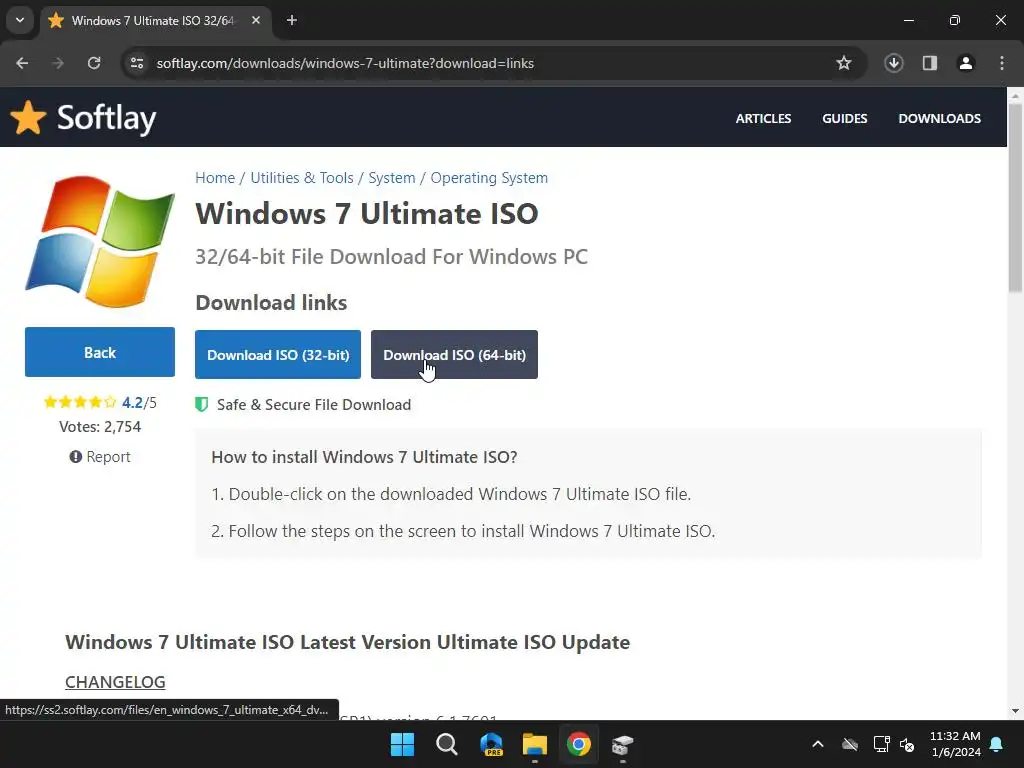Viewport: 1024px width, 768px height.
Task: Open the Chrome profile icon
Action: coord(966,63)
